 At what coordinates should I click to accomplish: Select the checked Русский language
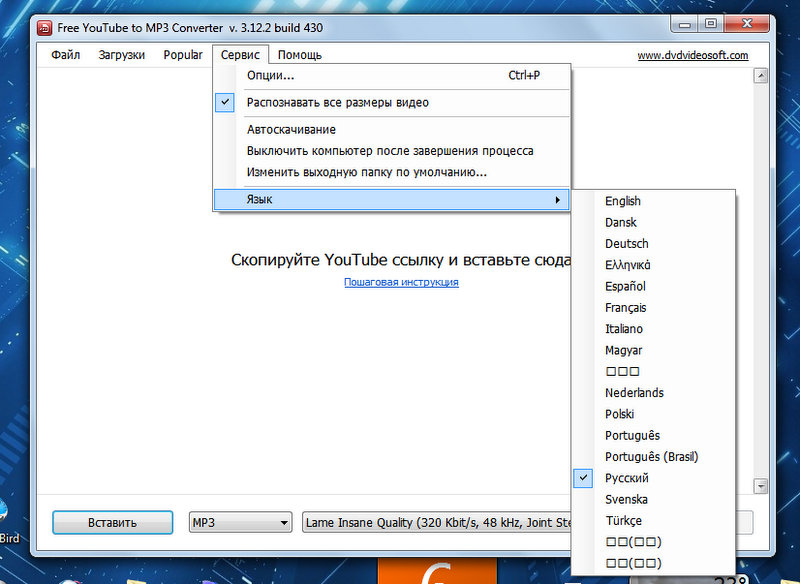click(x=654, y=478)
